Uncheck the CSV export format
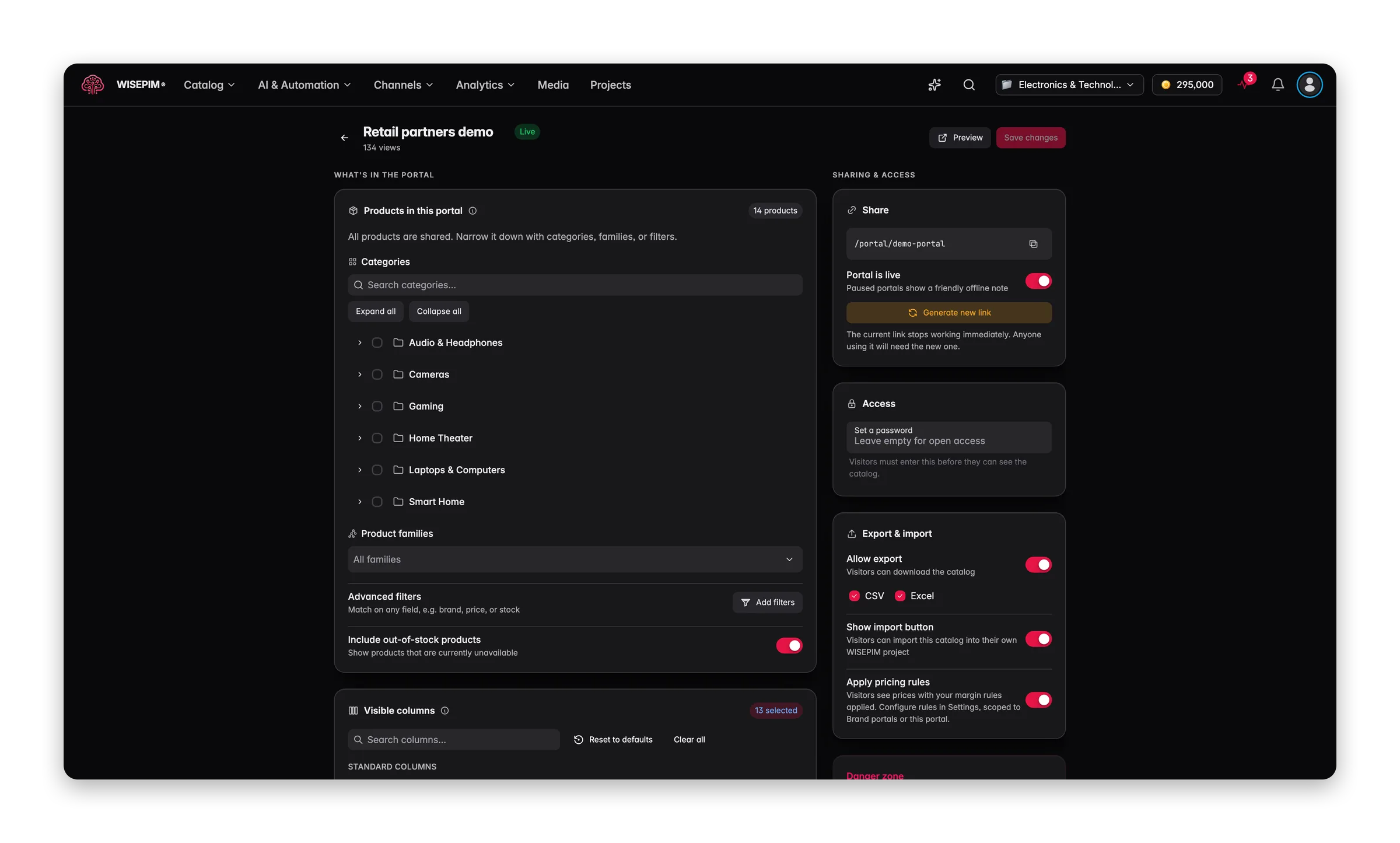 coord(854,596)
